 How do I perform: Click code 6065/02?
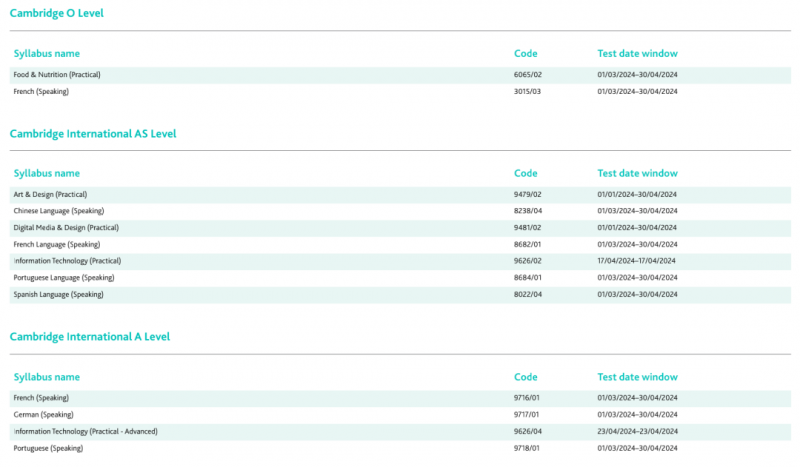point(528,75)
